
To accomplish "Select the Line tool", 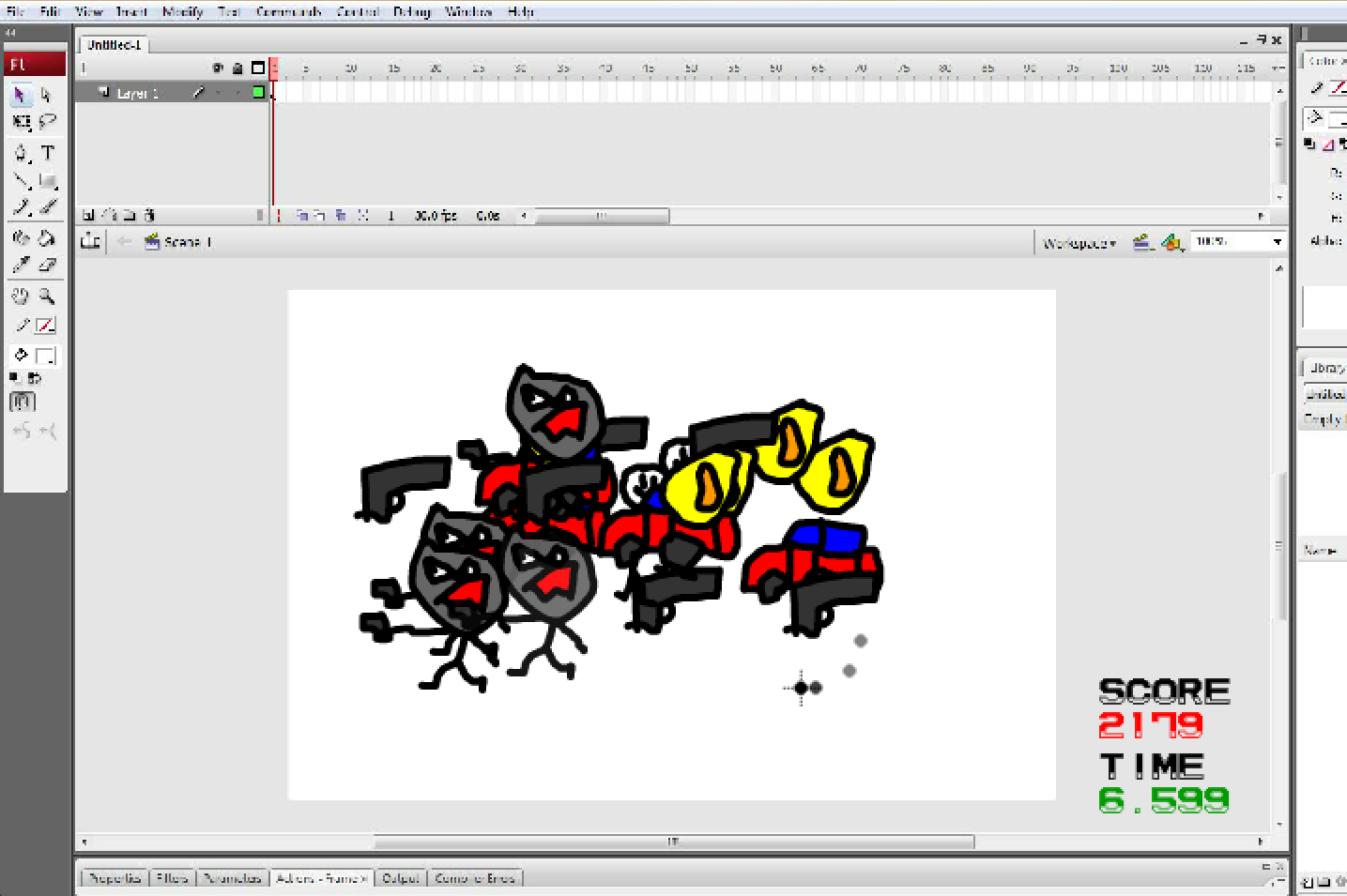I will [21, 180].
